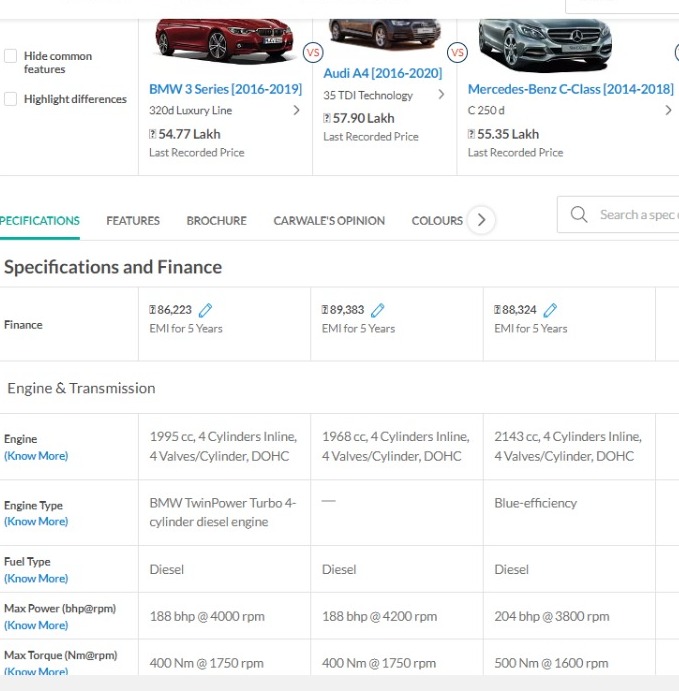Expand the BMW 320d Luxury Line variant chevron
The height and width of the screenshot is (691, 679).
click(x=297, y=110)
